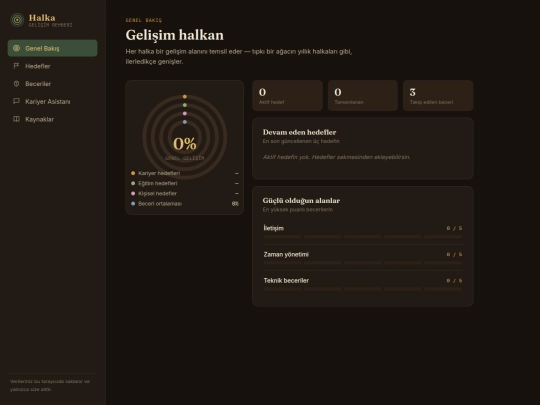Viewport: 540px width, 405px height.
Task: Click the Kariyer hedefleri legend row
Action: coord(185,173)
